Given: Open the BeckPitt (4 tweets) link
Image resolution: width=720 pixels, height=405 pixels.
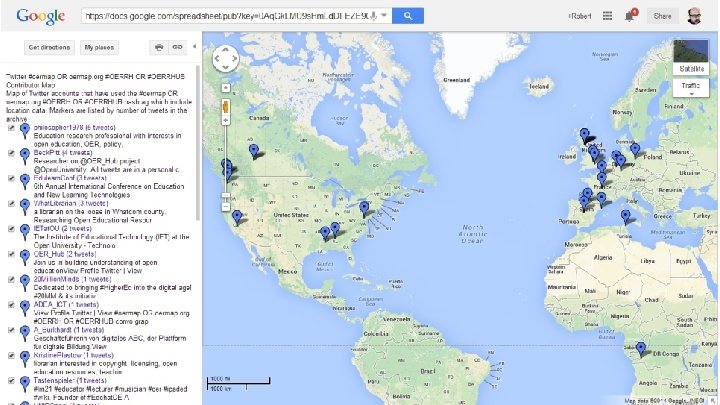Looking at the screenshot, I should point(63,152).
